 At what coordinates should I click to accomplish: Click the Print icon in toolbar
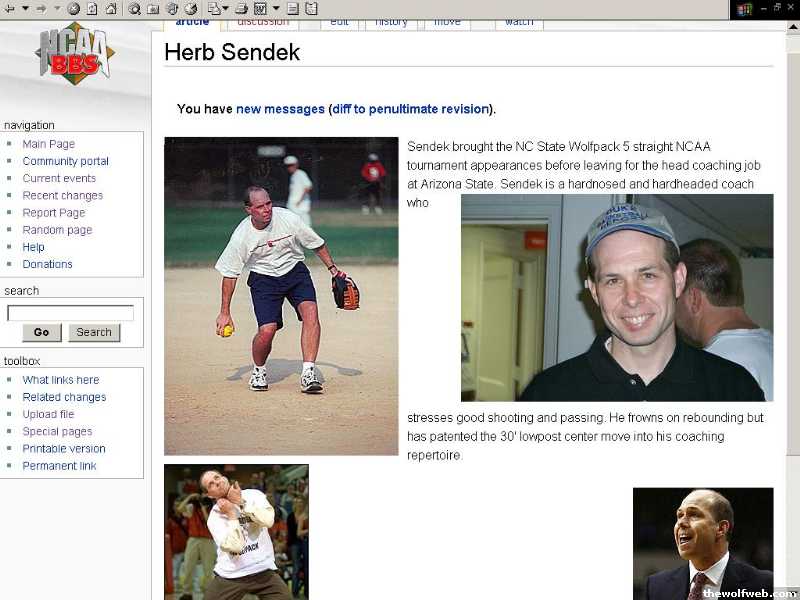[241, 9]
